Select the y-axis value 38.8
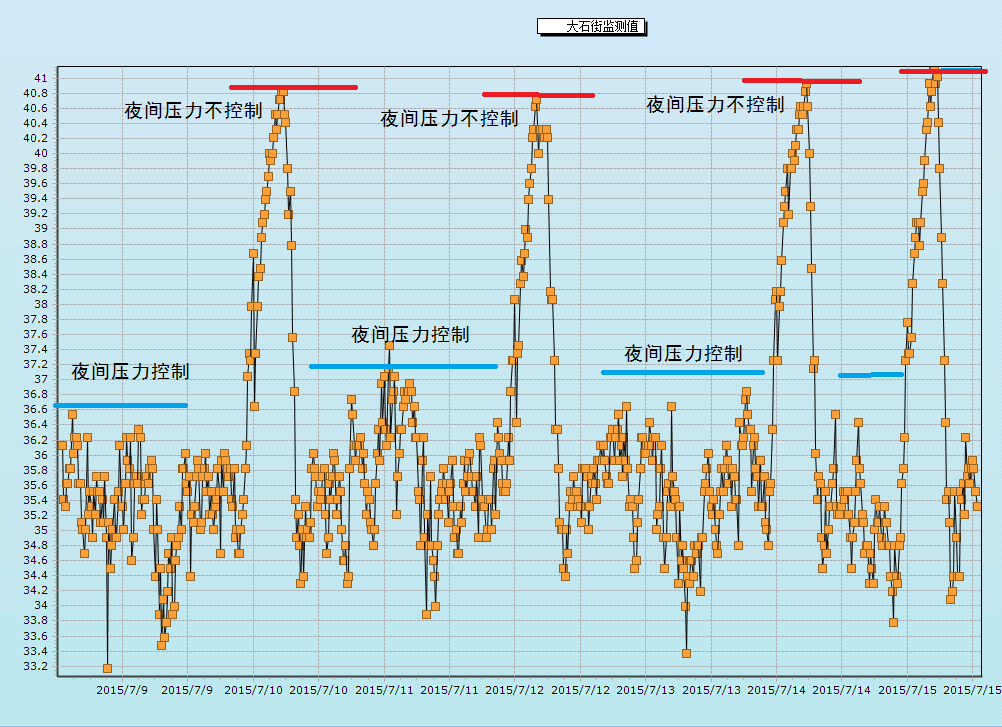The width and height of the screenshot is (1002, 727). [x=36, y=244]
